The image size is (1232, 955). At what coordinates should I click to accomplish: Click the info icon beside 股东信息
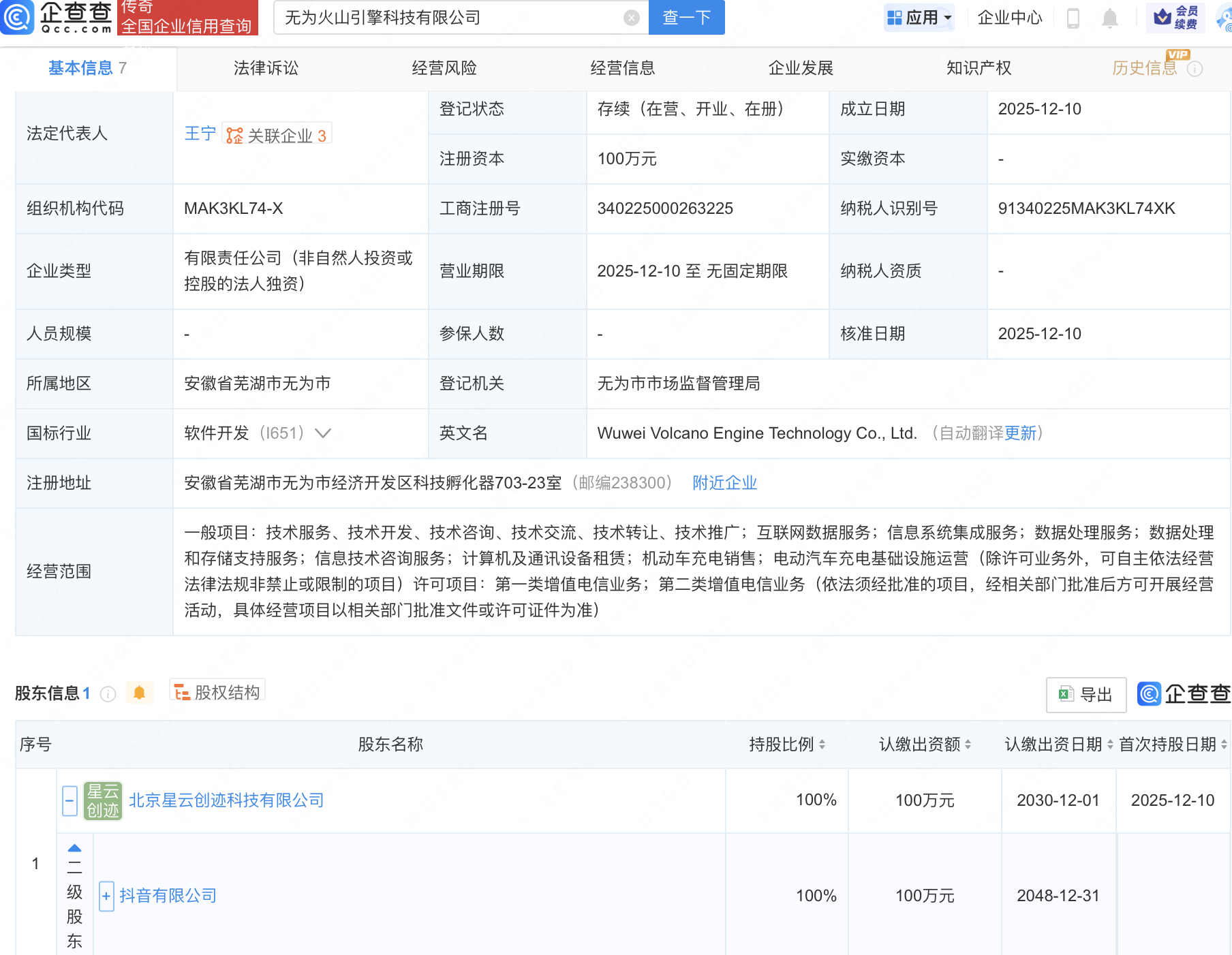tap(108, 694)
